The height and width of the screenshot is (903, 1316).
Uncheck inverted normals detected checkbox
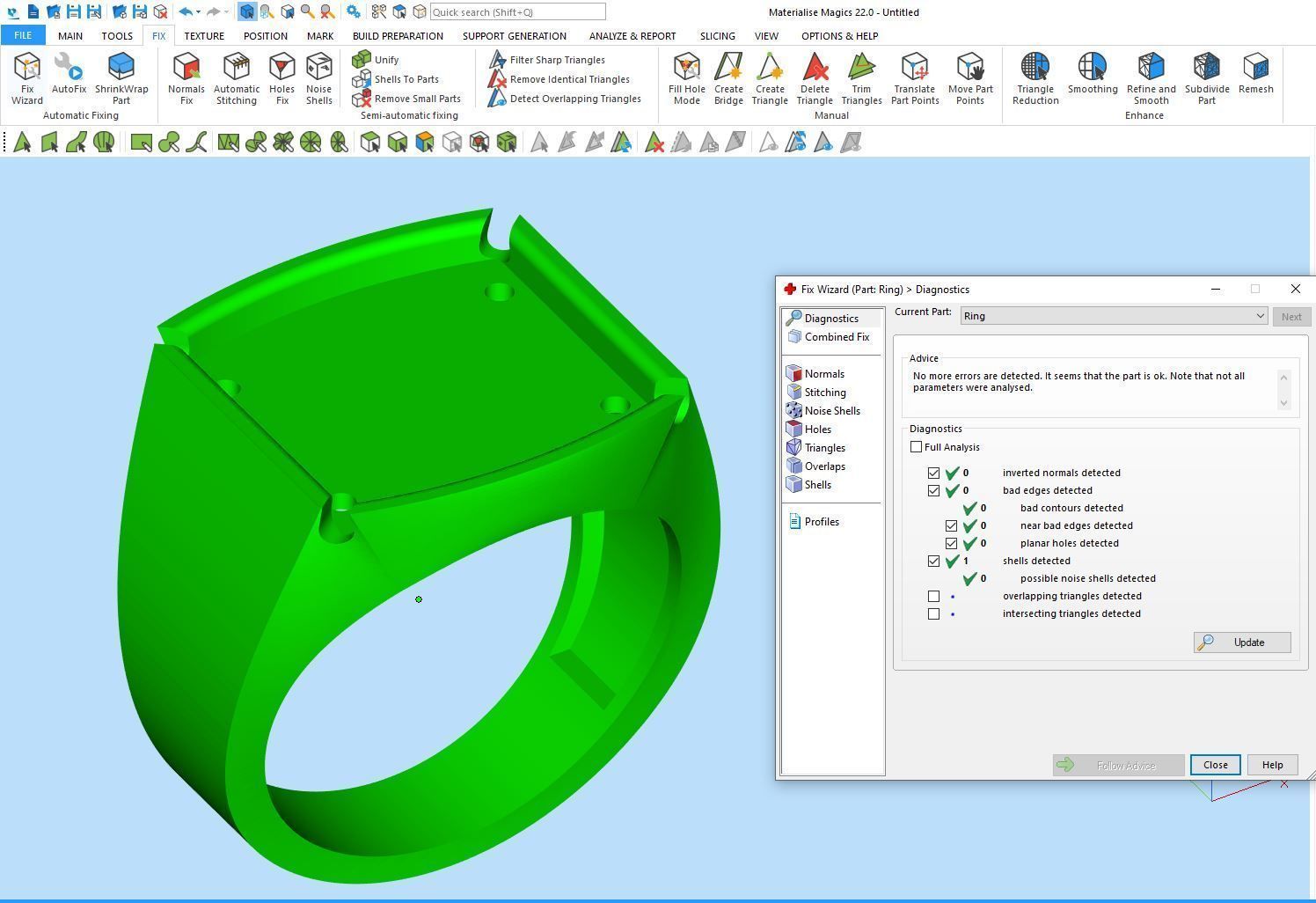tap(933, 473)
